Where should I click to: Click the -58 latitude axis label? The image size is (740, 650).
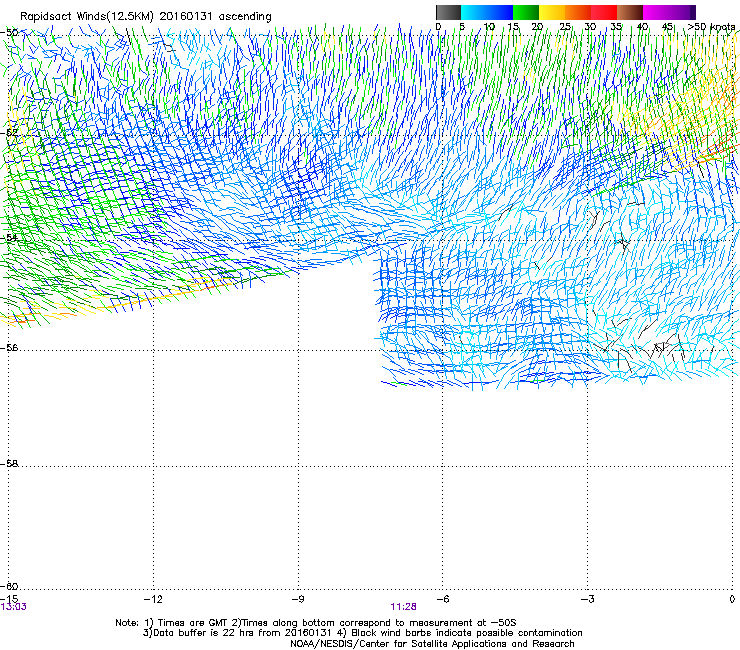pyautogui.click(x=9, y=464)
